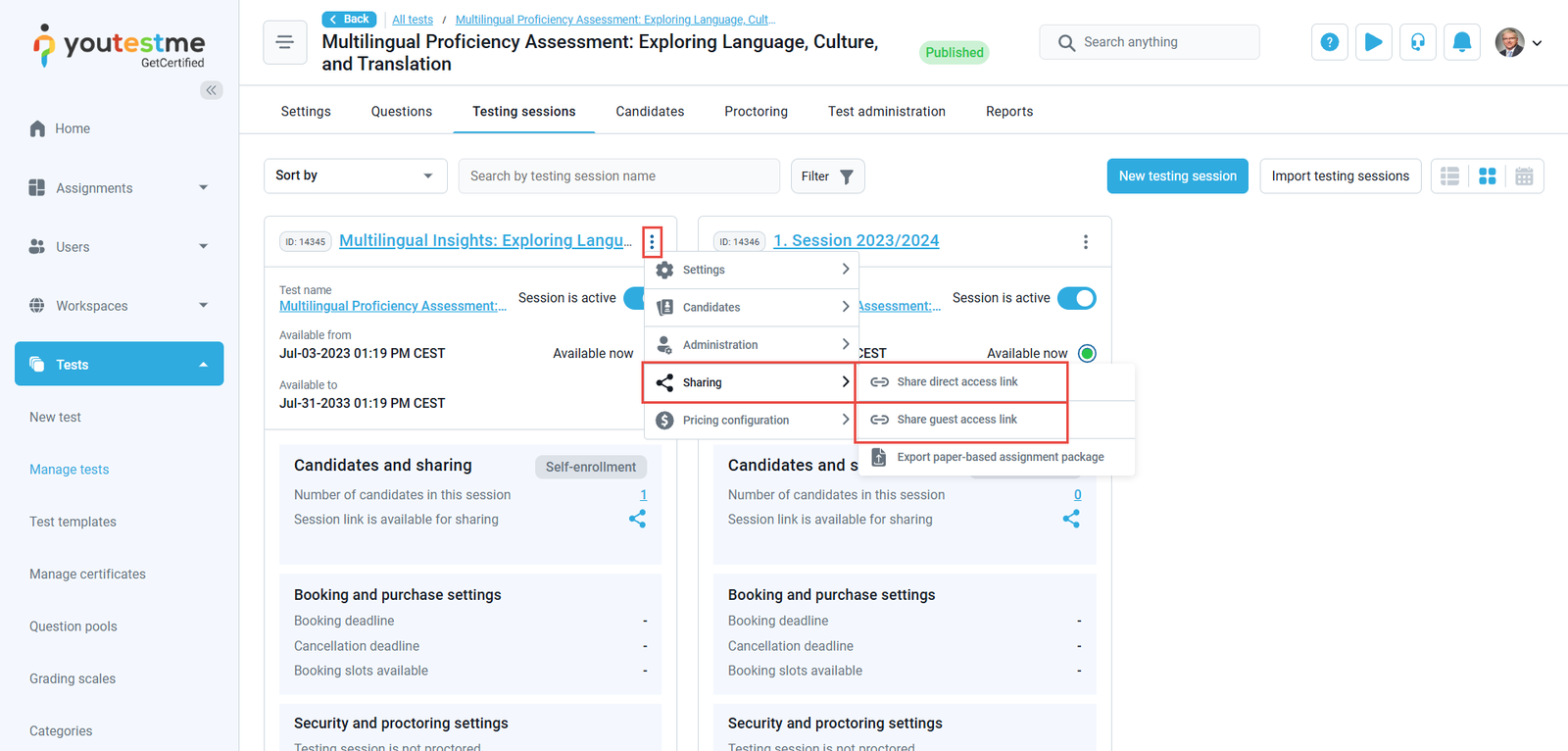Toggle Session is active for Session 2023/2024
The width and height of the screenshot is (1568, 751).
(x=1076, y=298)
